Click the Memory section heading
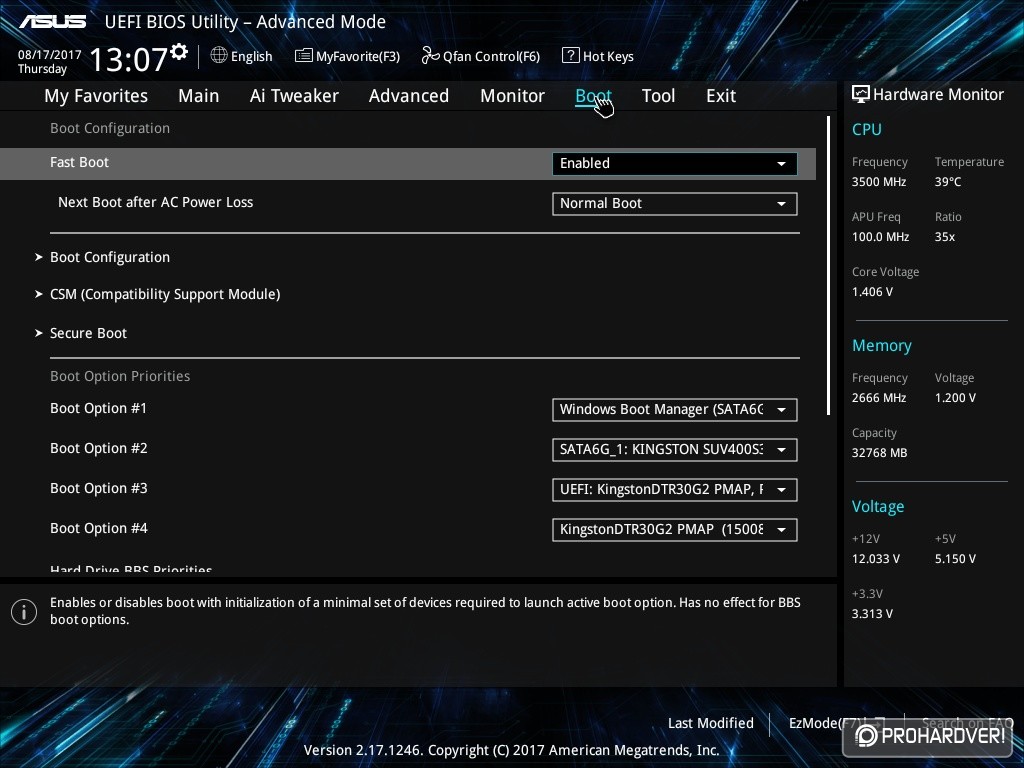This screenshot has height=768, width=1024. click(881, 345)
